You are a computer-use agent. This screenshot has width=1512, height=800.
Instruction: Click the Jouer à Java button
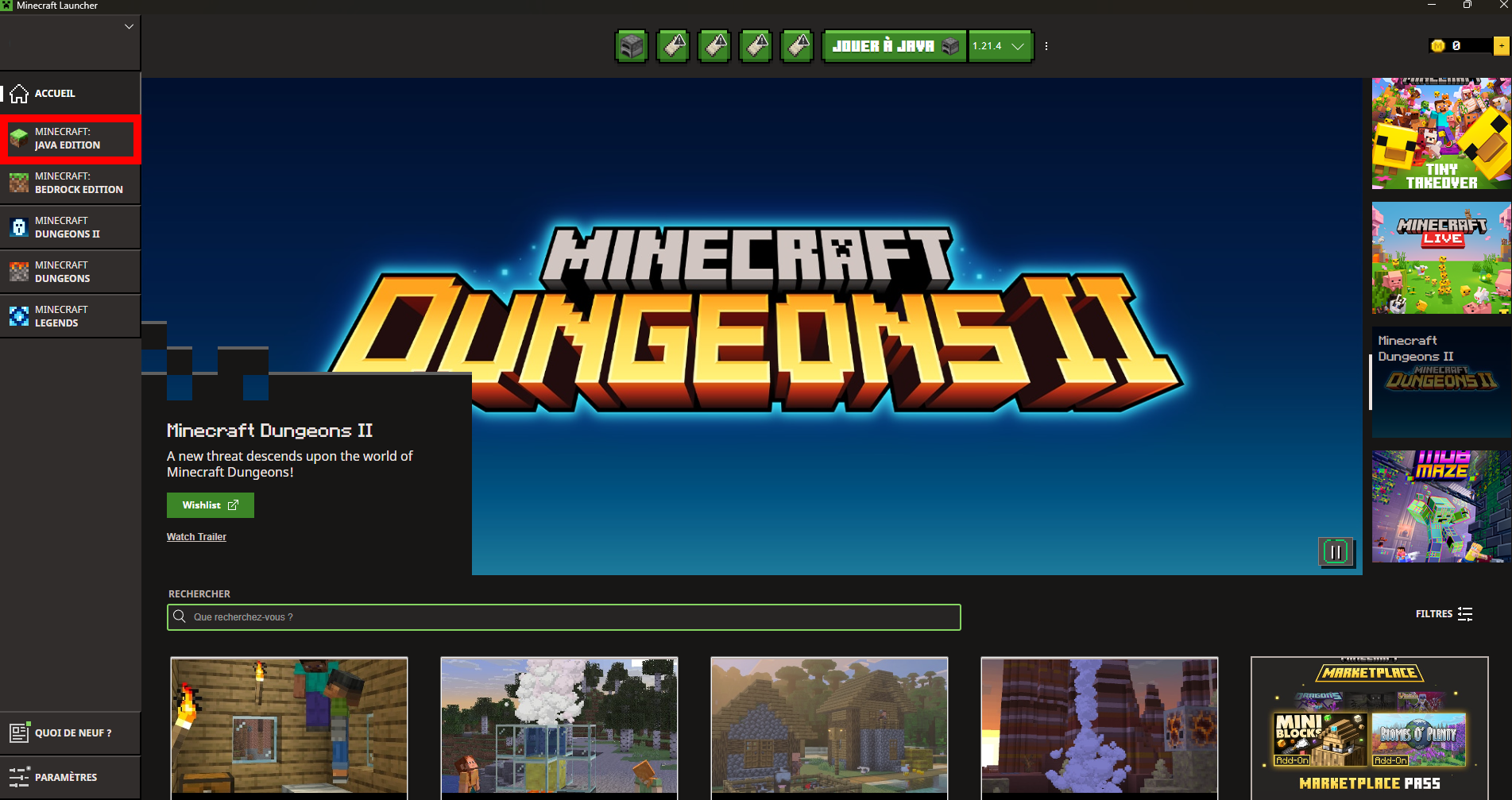pyautogui.click(x=895, y=46)
